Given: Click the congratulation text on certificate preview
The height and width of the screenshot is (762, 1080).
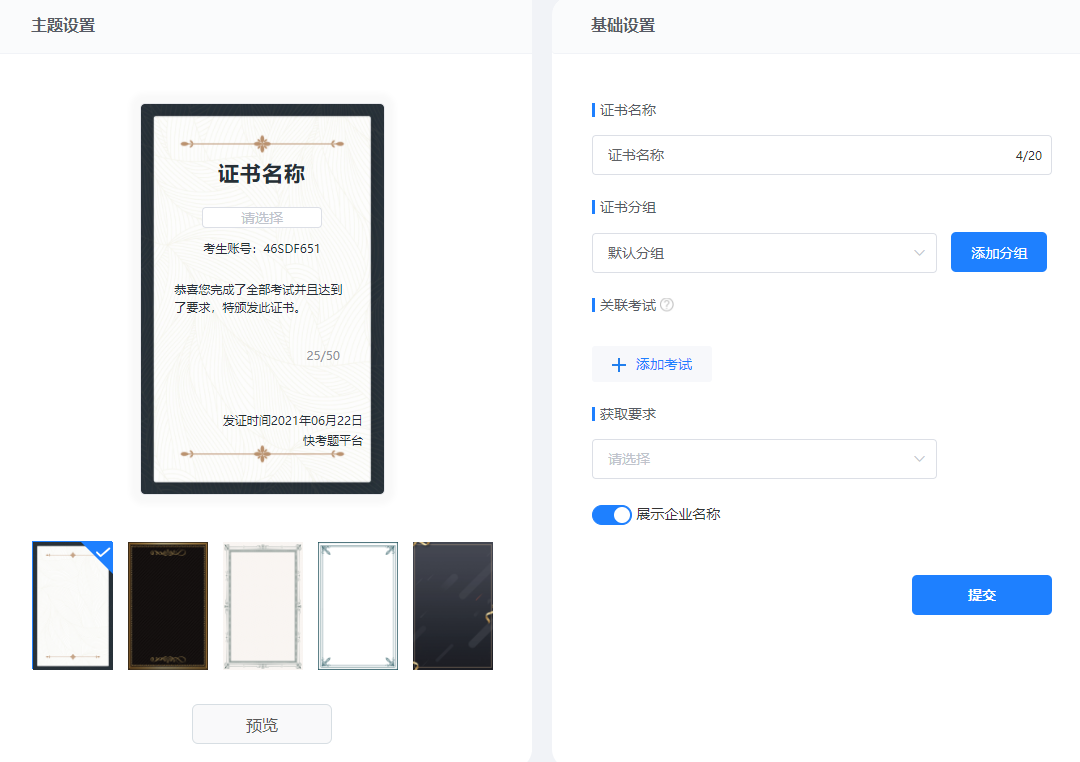Looking at the screenshot, I should coord(258,298).
